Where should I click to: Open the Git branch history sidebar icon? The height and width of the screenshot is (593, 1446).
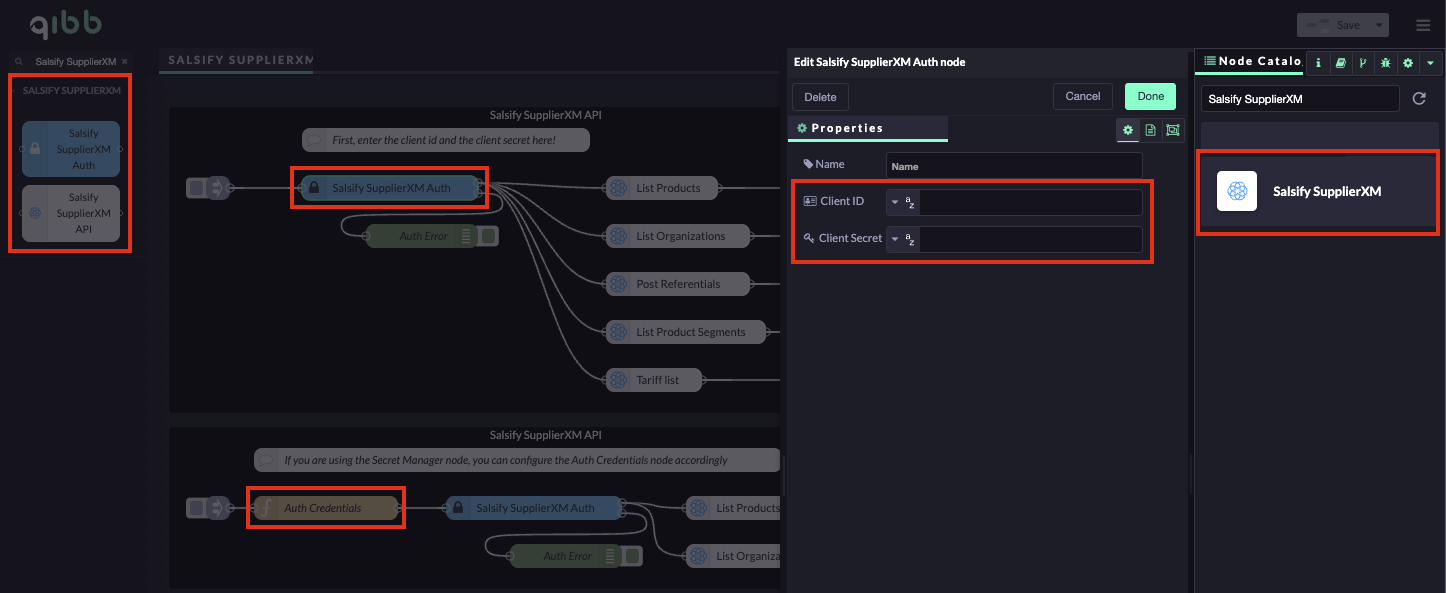pyautogui.click(x=1362, y=63)
